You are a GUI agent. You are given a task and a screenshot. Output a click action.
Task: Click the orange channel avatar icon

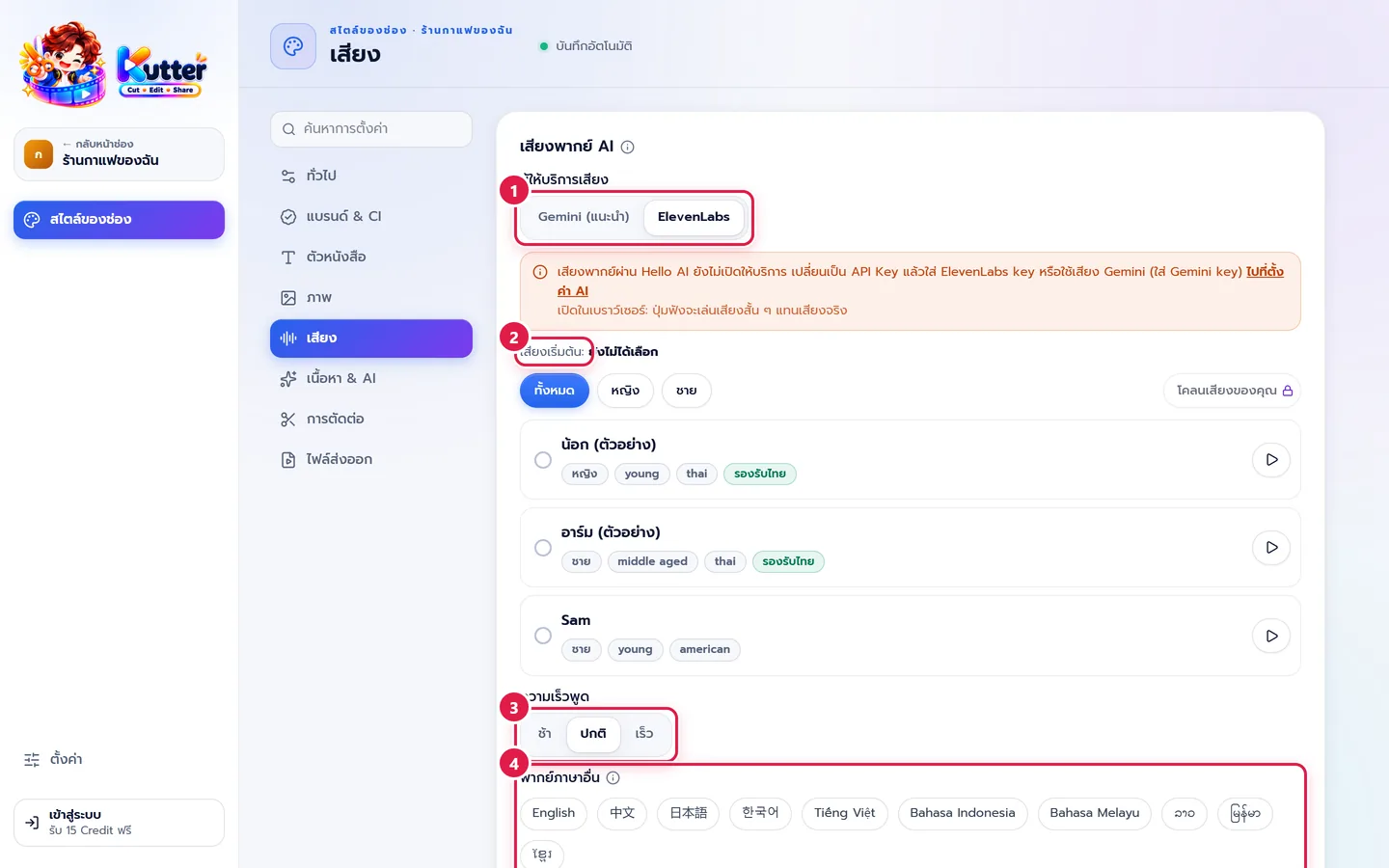[x=39, y=154]
